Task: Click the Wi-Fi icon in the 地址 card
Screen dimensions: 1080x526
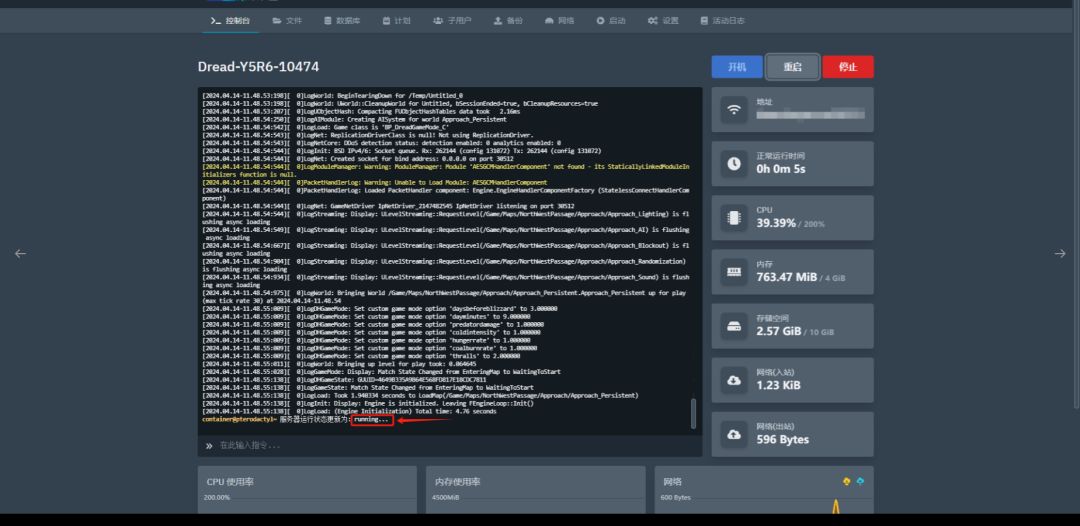Action: [734, 109]
